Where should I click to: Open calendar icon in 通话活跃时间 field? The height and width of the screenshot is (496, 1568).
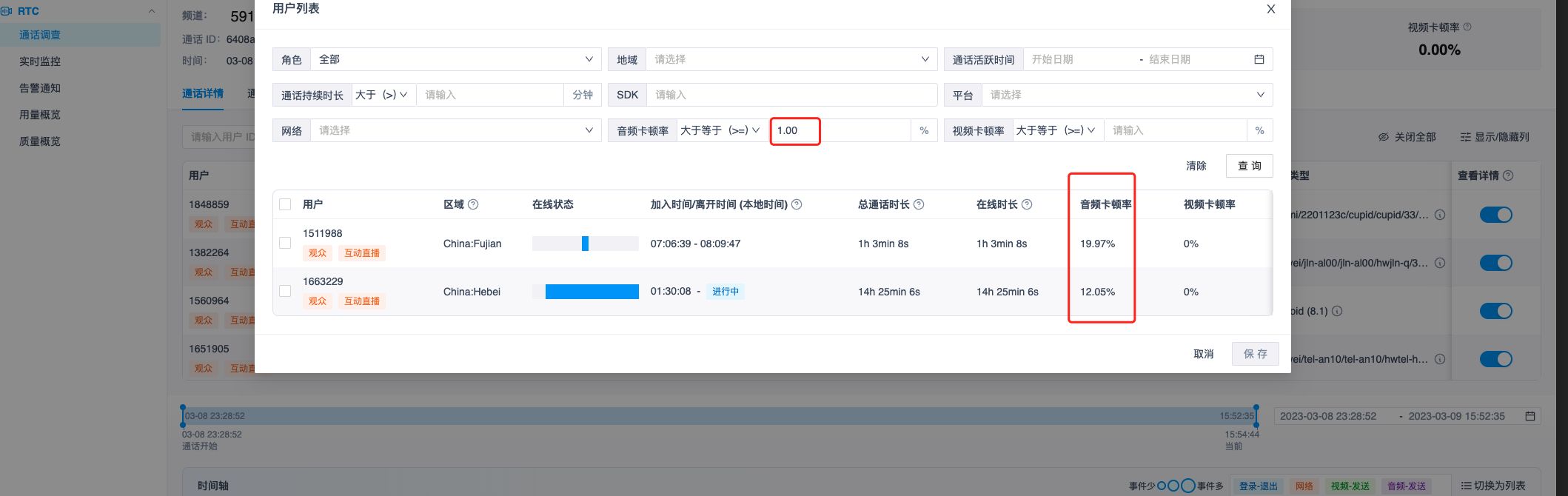(x=1259, y=59)
